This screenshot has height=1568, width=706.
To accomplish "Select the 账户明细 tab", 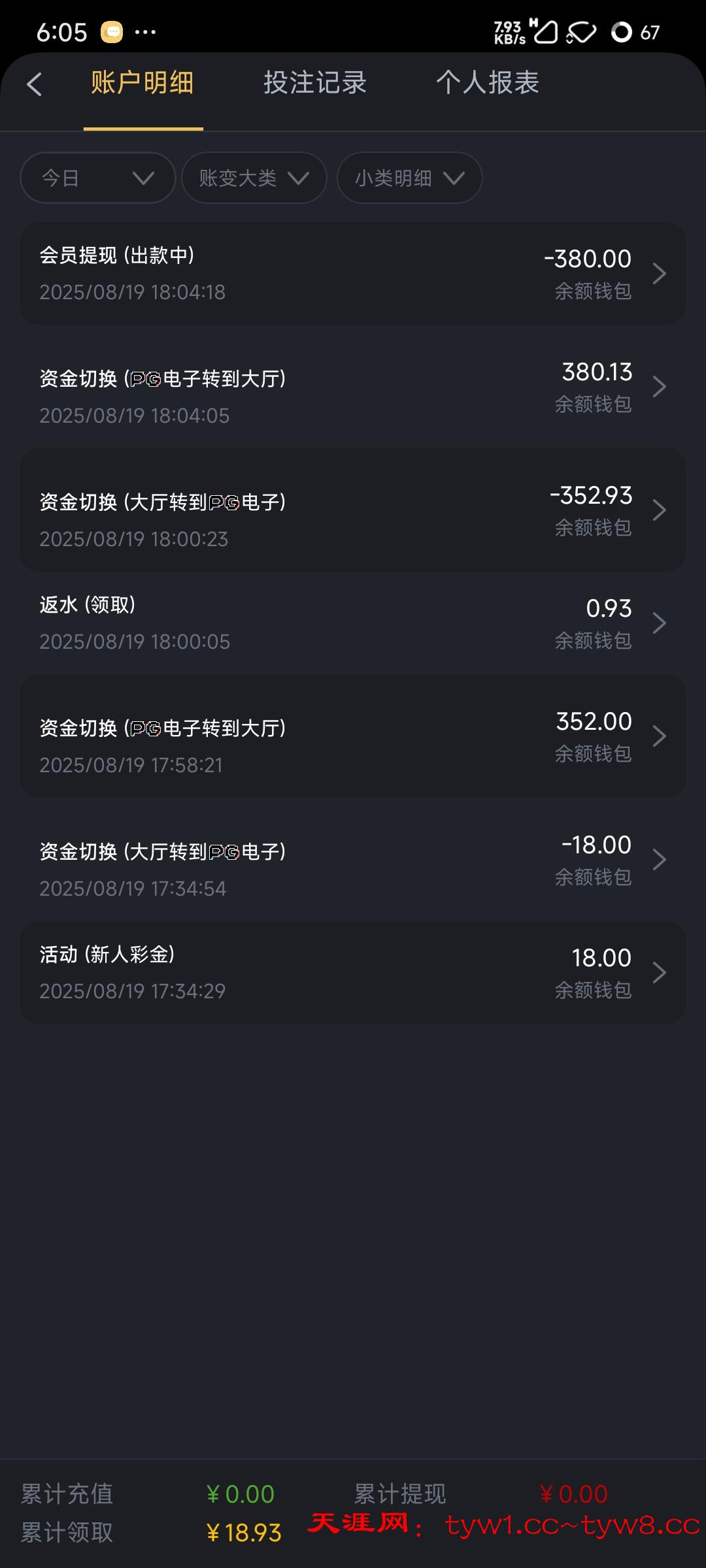I will 143,83.
